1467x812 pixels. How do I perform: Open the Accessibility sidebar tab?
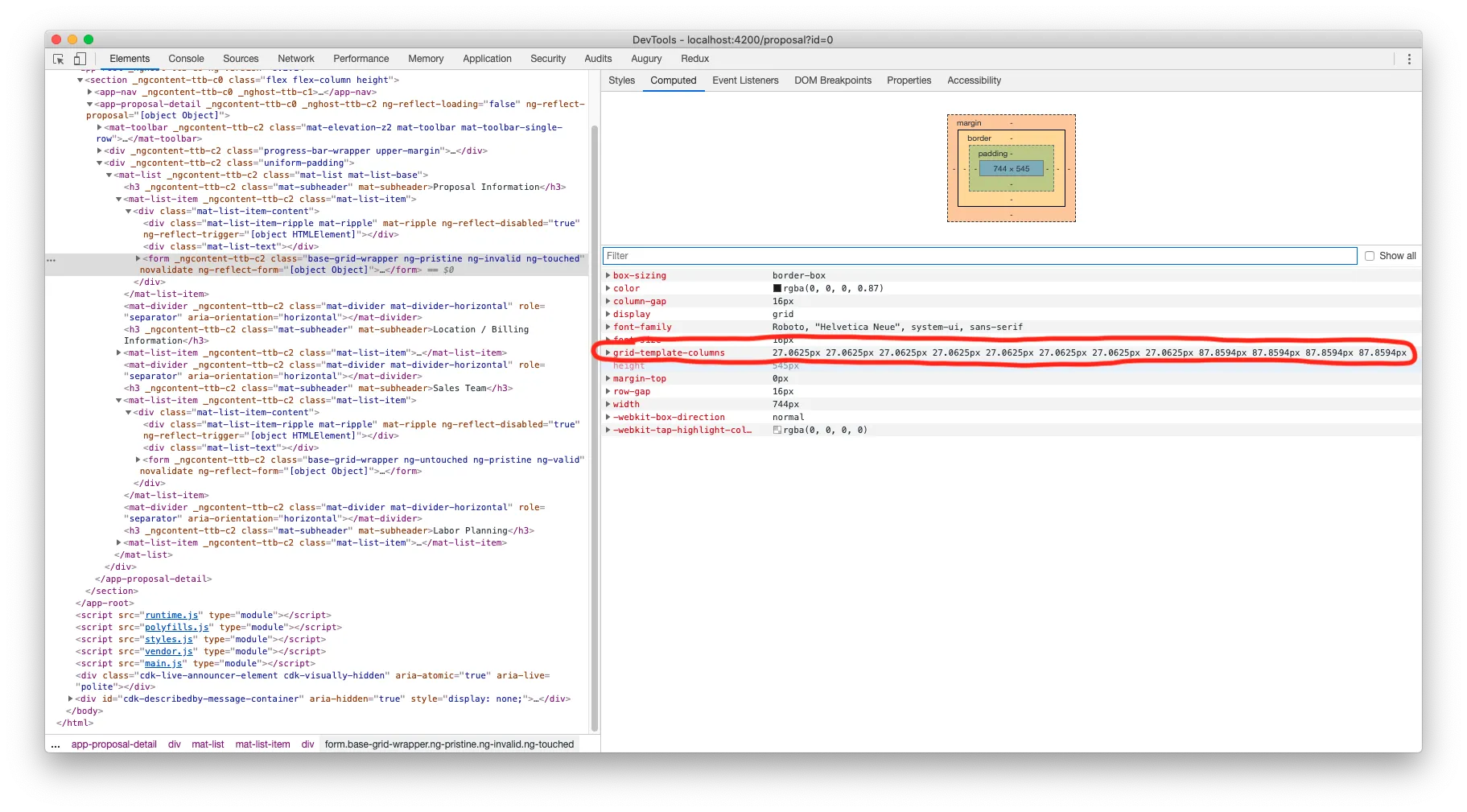(974, 80)
